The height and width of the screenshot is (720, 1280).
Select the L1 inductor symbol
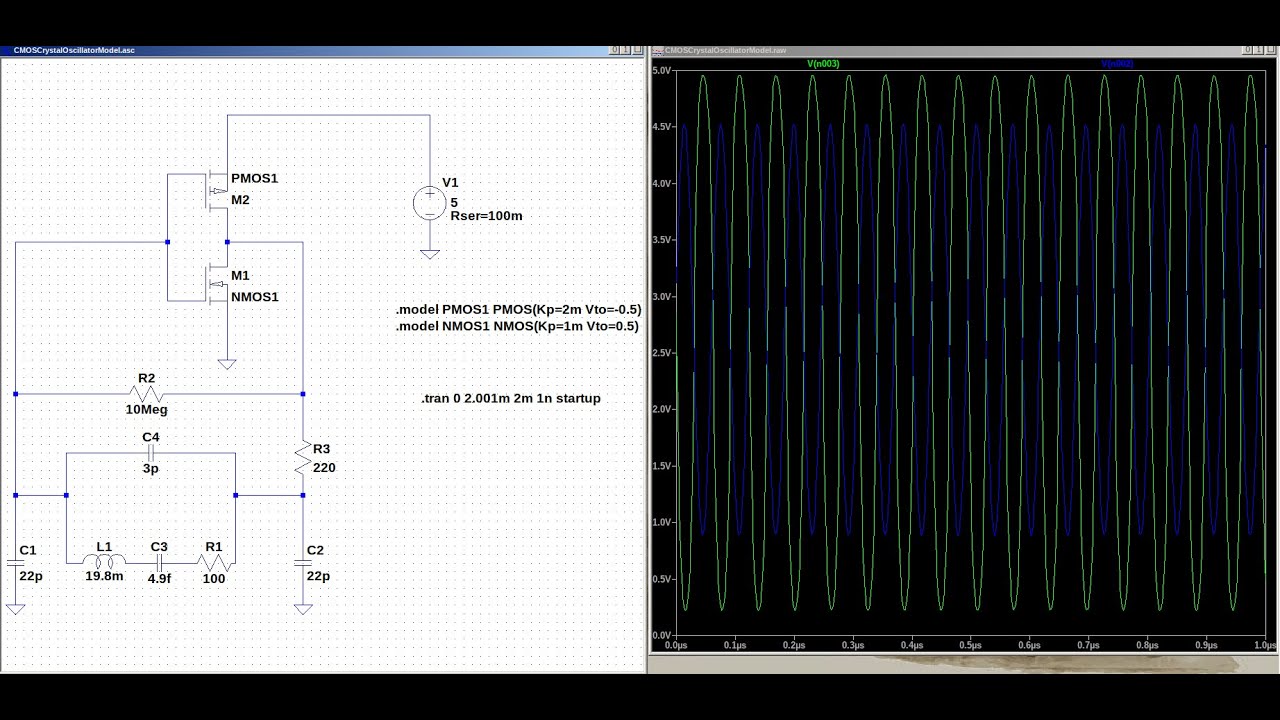pos(104,562)
